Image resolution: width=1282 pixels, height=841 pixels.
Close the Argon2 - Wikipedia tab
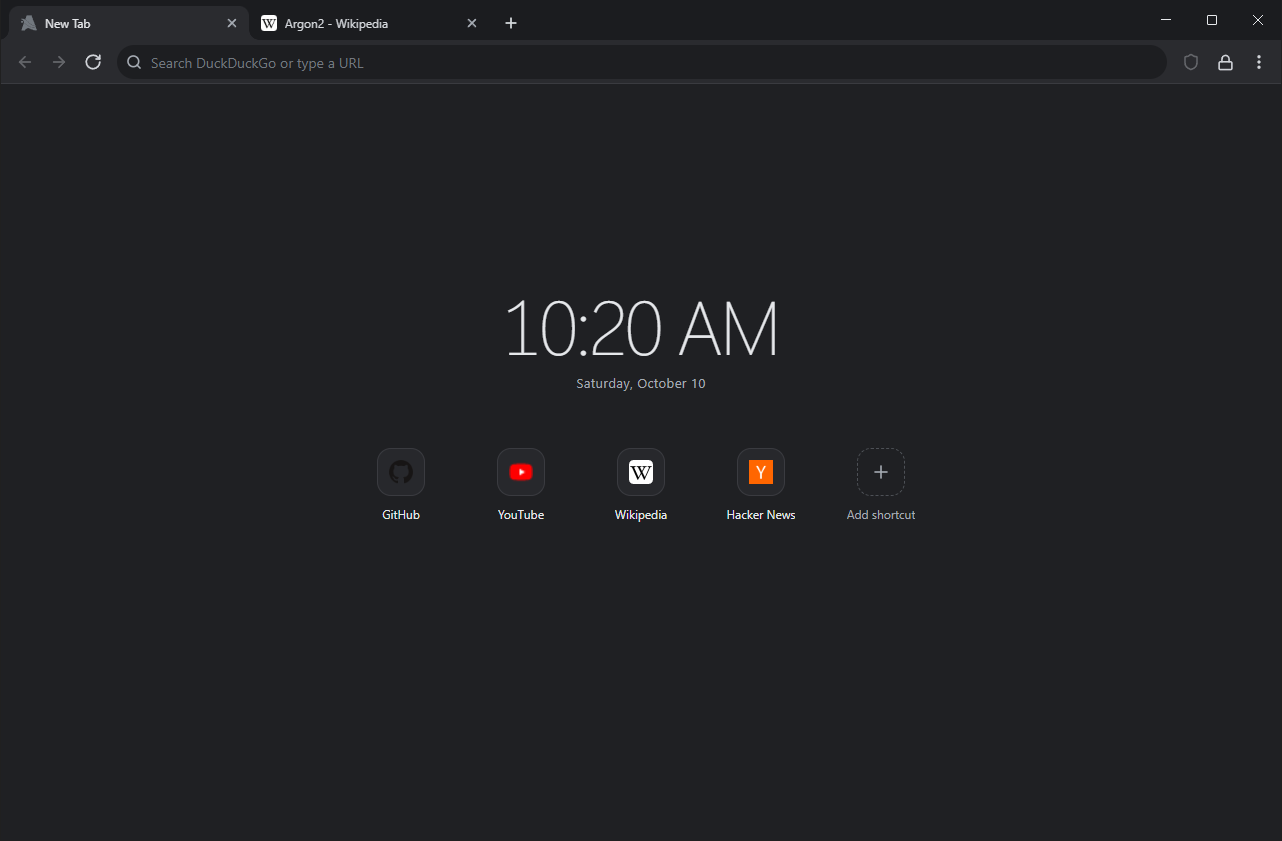click(472, 23)
